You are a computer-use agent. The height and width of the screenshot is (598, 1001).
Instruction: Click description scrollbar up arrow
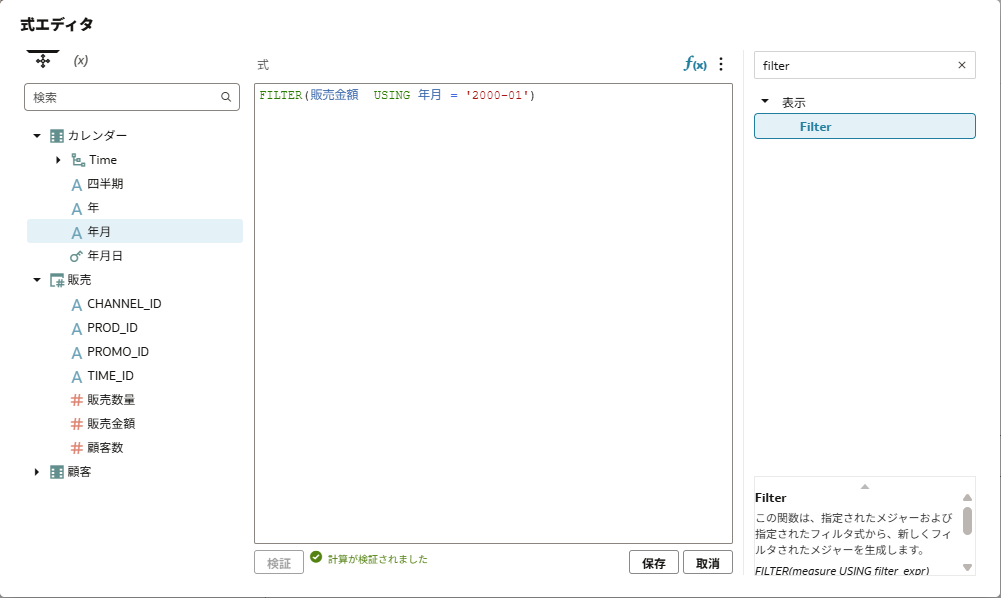968,498
